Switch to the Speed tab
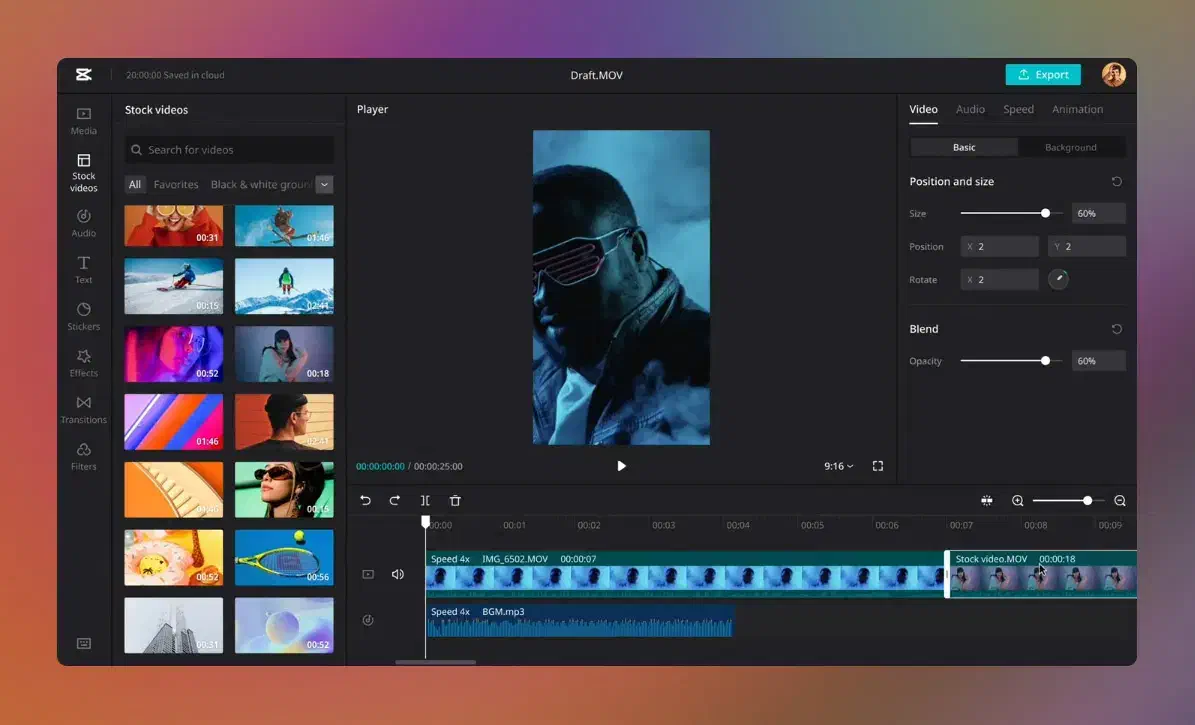The image size is (1195, 725). pyautogui.click(x=1018, y=109)
